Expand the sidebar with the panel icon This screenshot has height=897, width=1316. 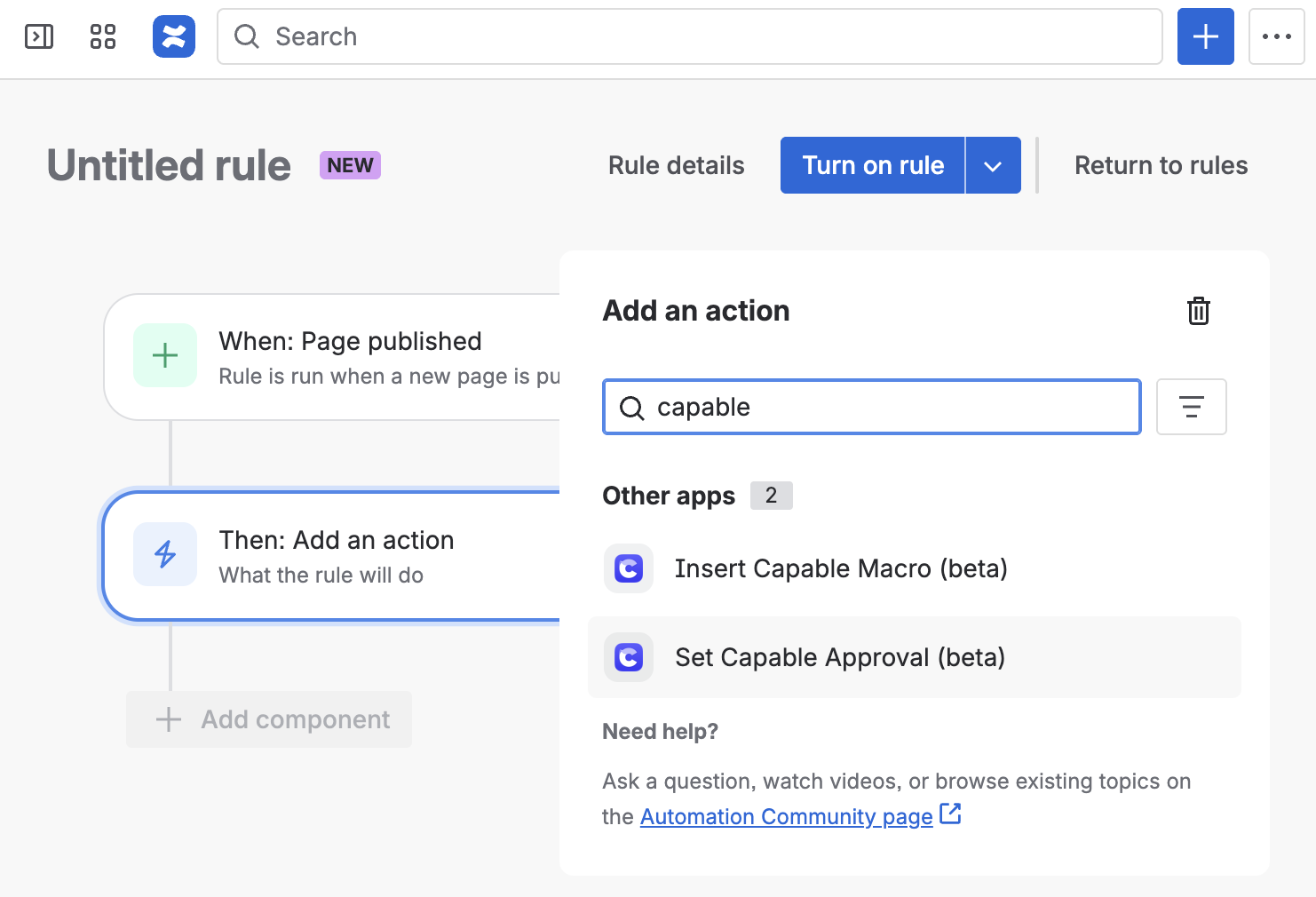[39, 36]
